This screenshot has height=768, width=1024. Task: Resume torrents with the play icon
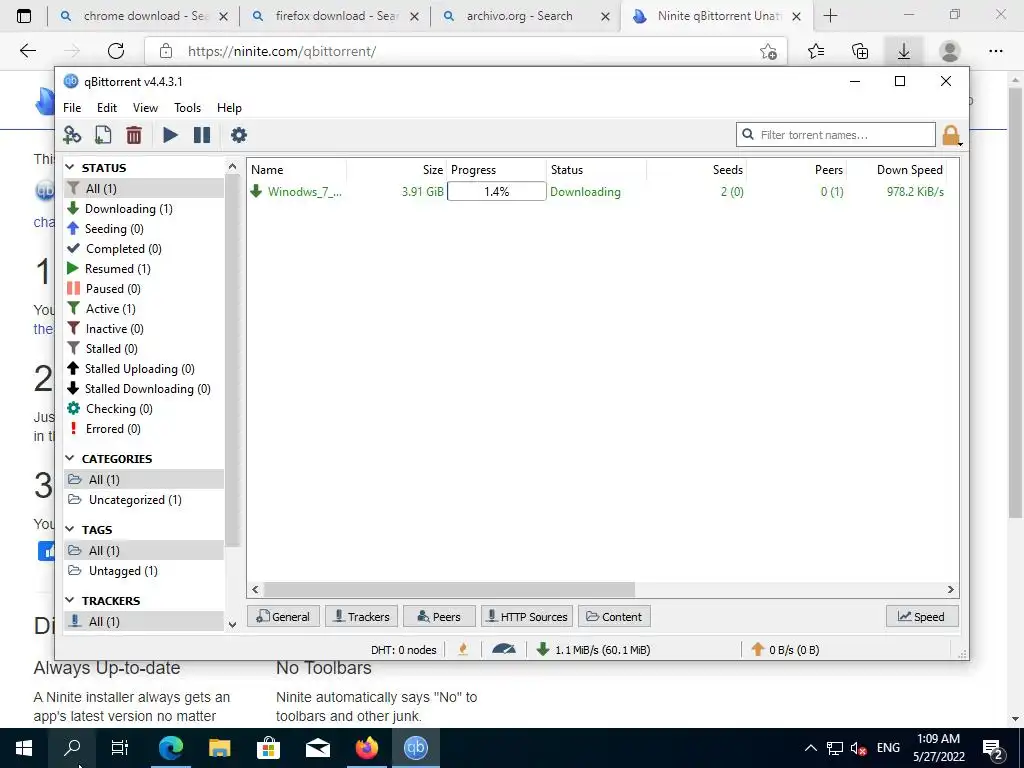click(x=170, y=135)
